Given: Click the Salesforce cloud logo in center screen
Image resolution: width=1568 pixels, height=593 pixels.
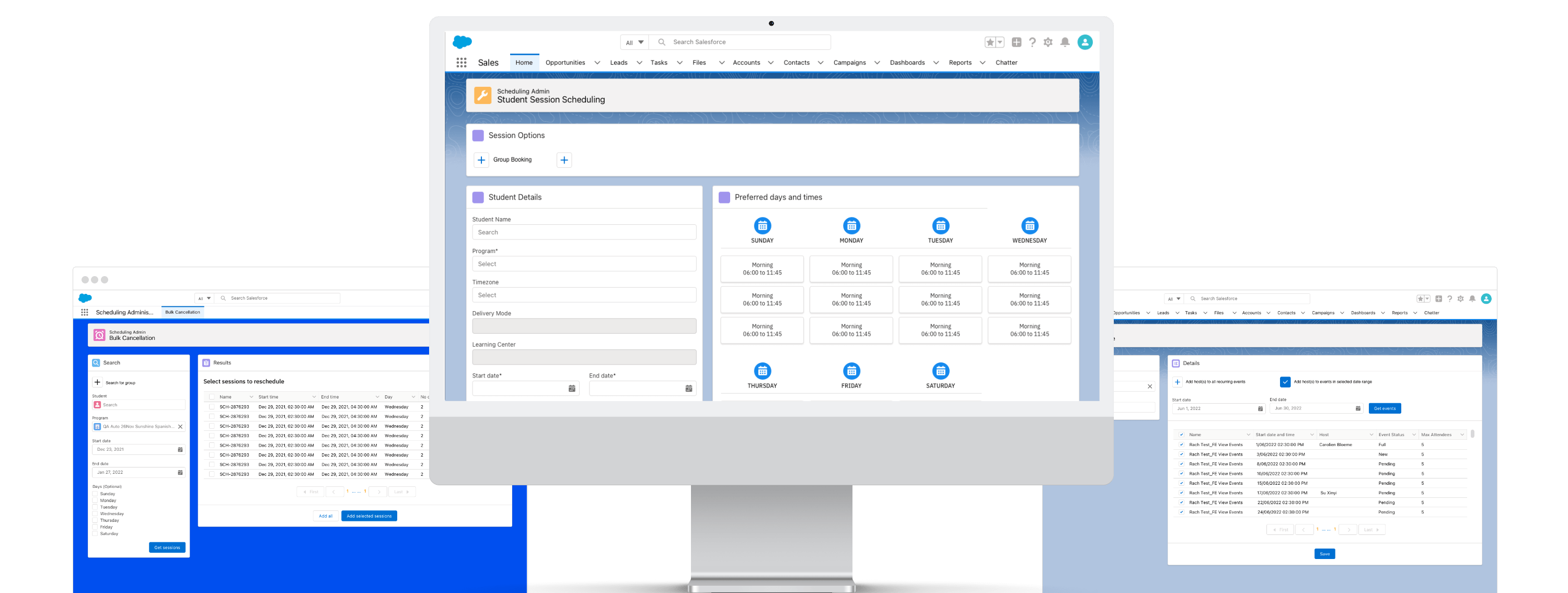Looking at the screenshot, I should (463, 42).
